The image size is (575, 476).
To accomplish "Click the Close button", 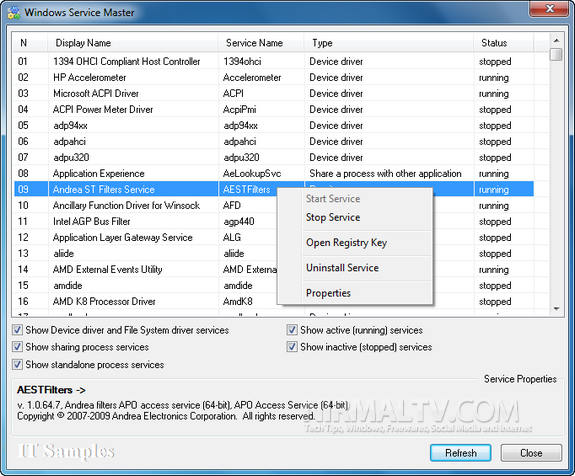I will [x=531, y=453].
